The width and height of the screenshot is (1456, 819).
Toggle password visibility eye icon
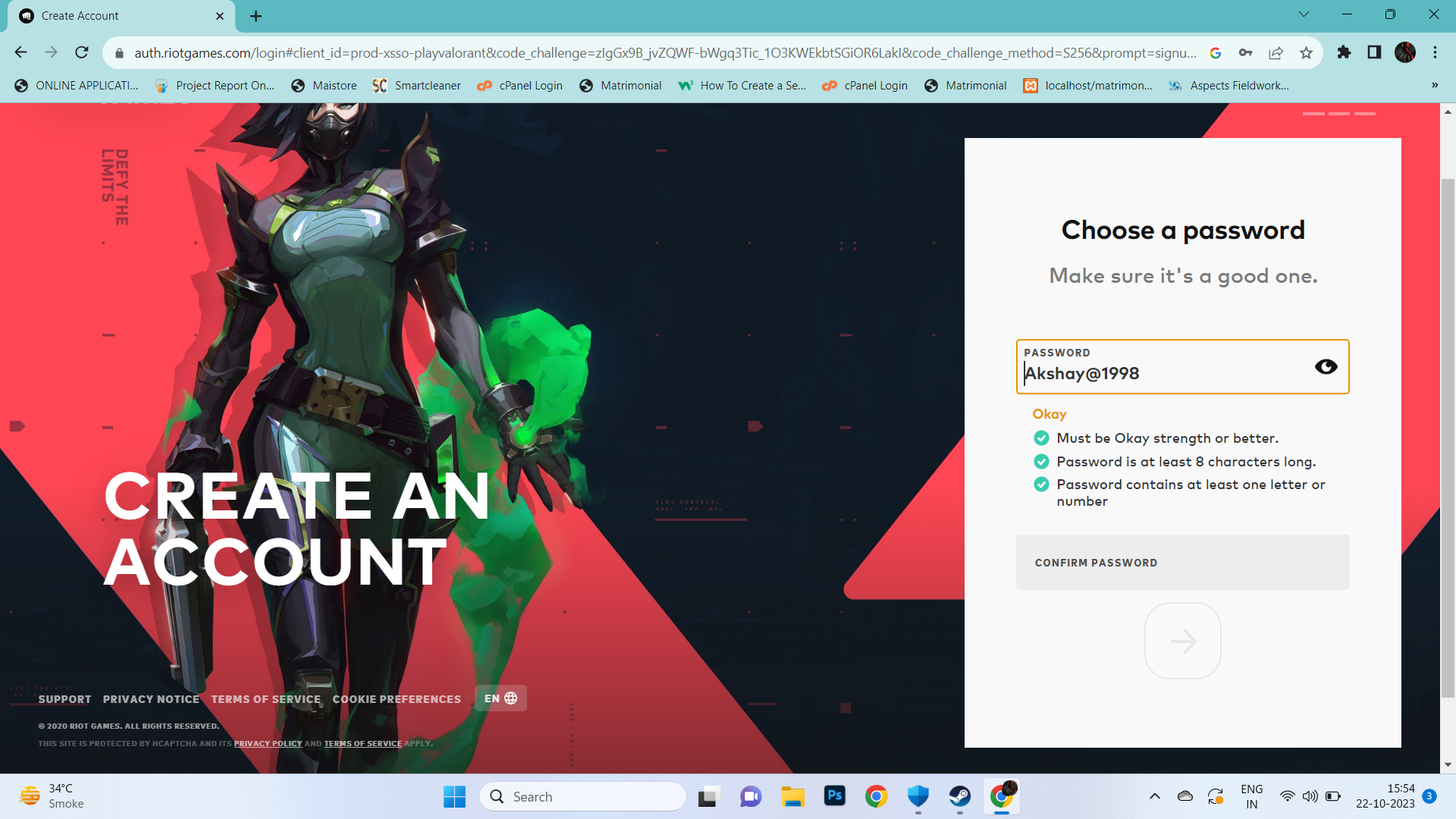click(x=1326, y=367)
